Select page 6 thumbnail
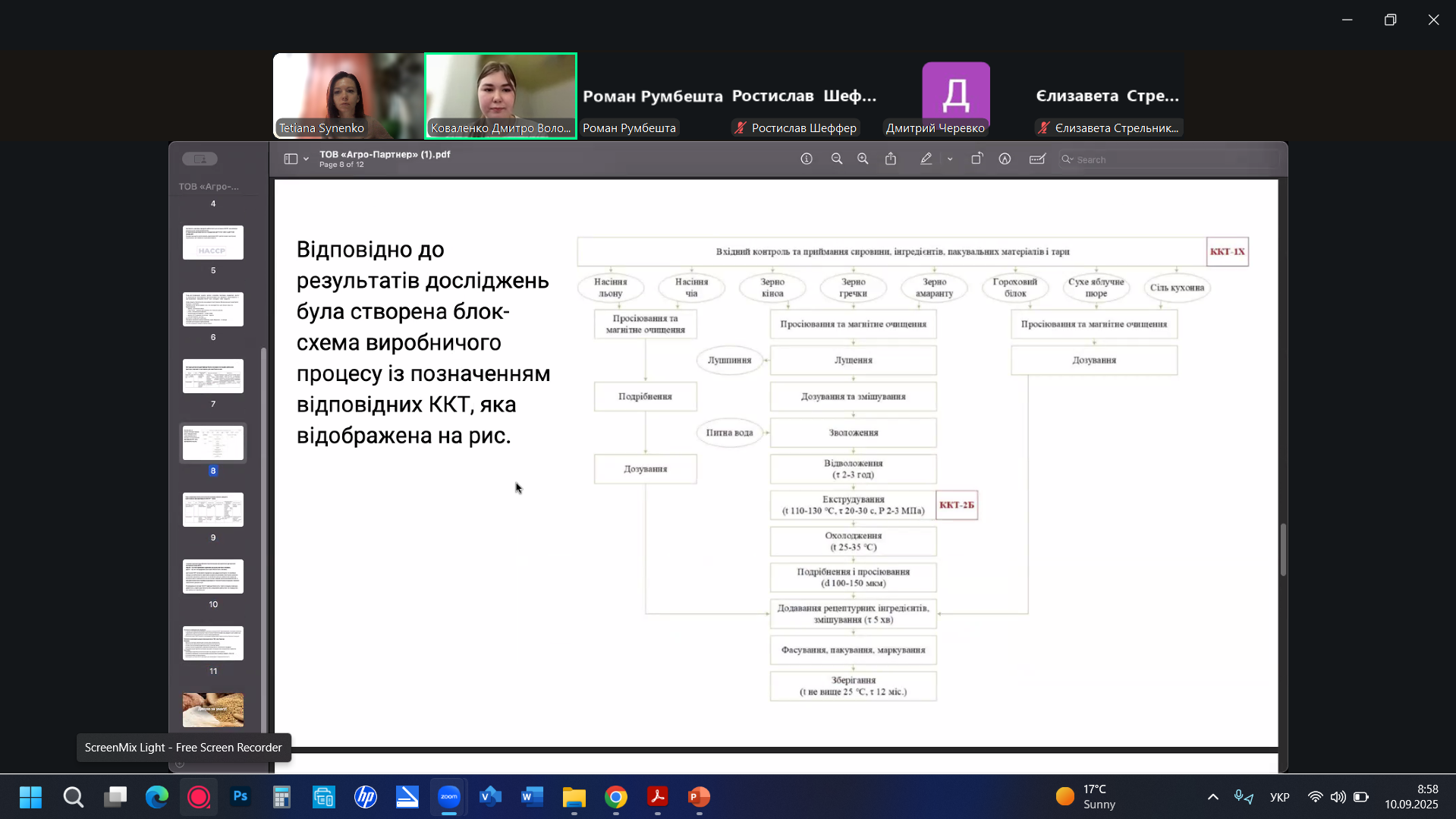This screenshot has width=1456, height=819. 213,310
